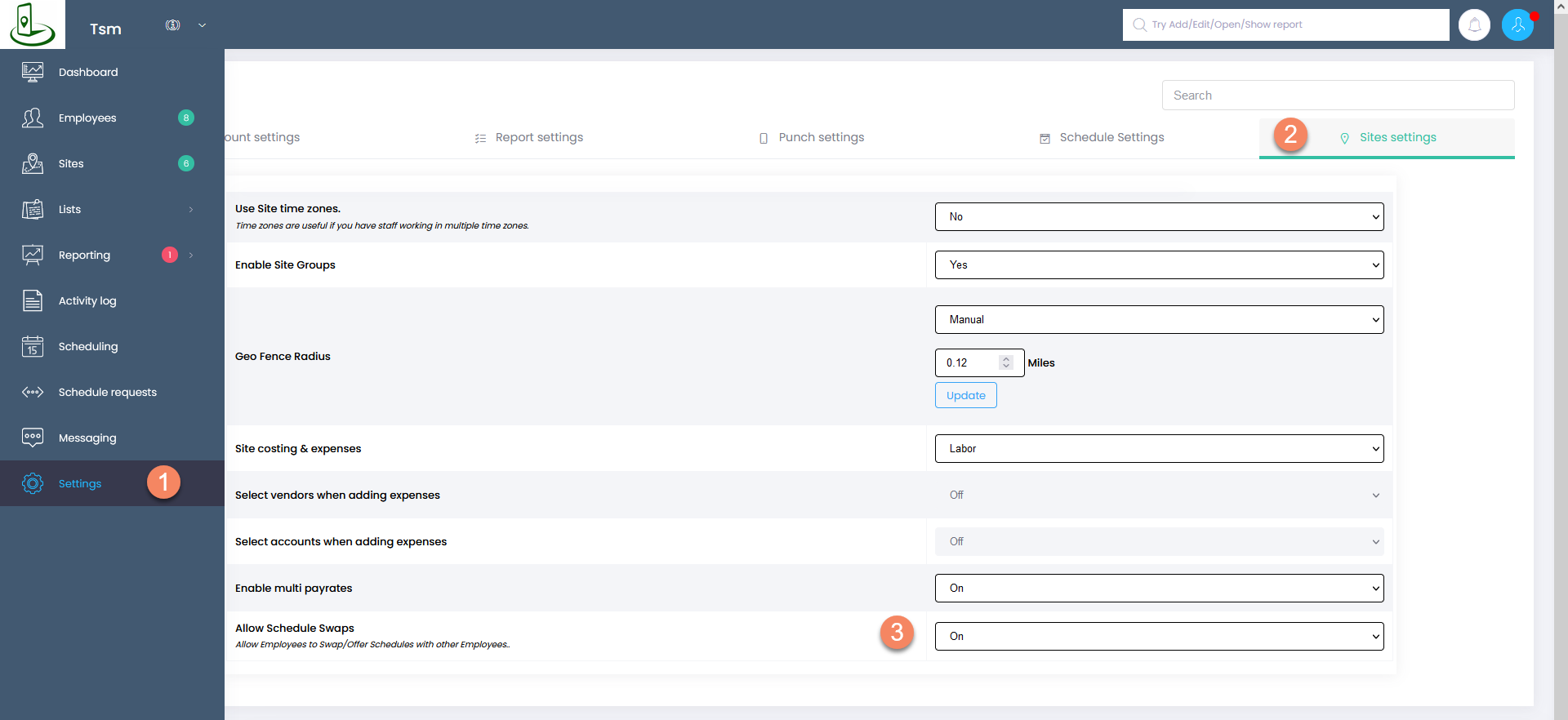Click the Sites map-pin icon
This screenshot has height=720, width=1568.
(33, 163)
